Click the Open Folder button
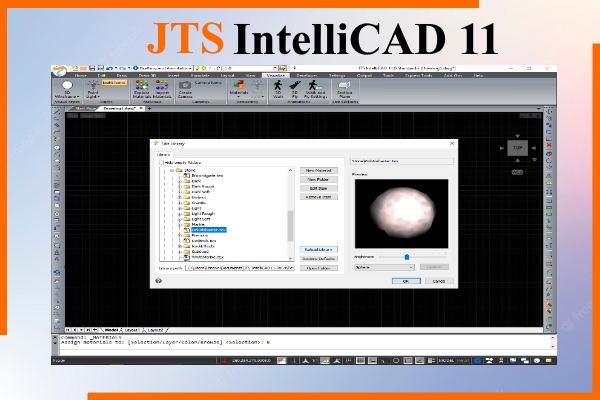Screen dimensions: 600x400 coord(318,268)
